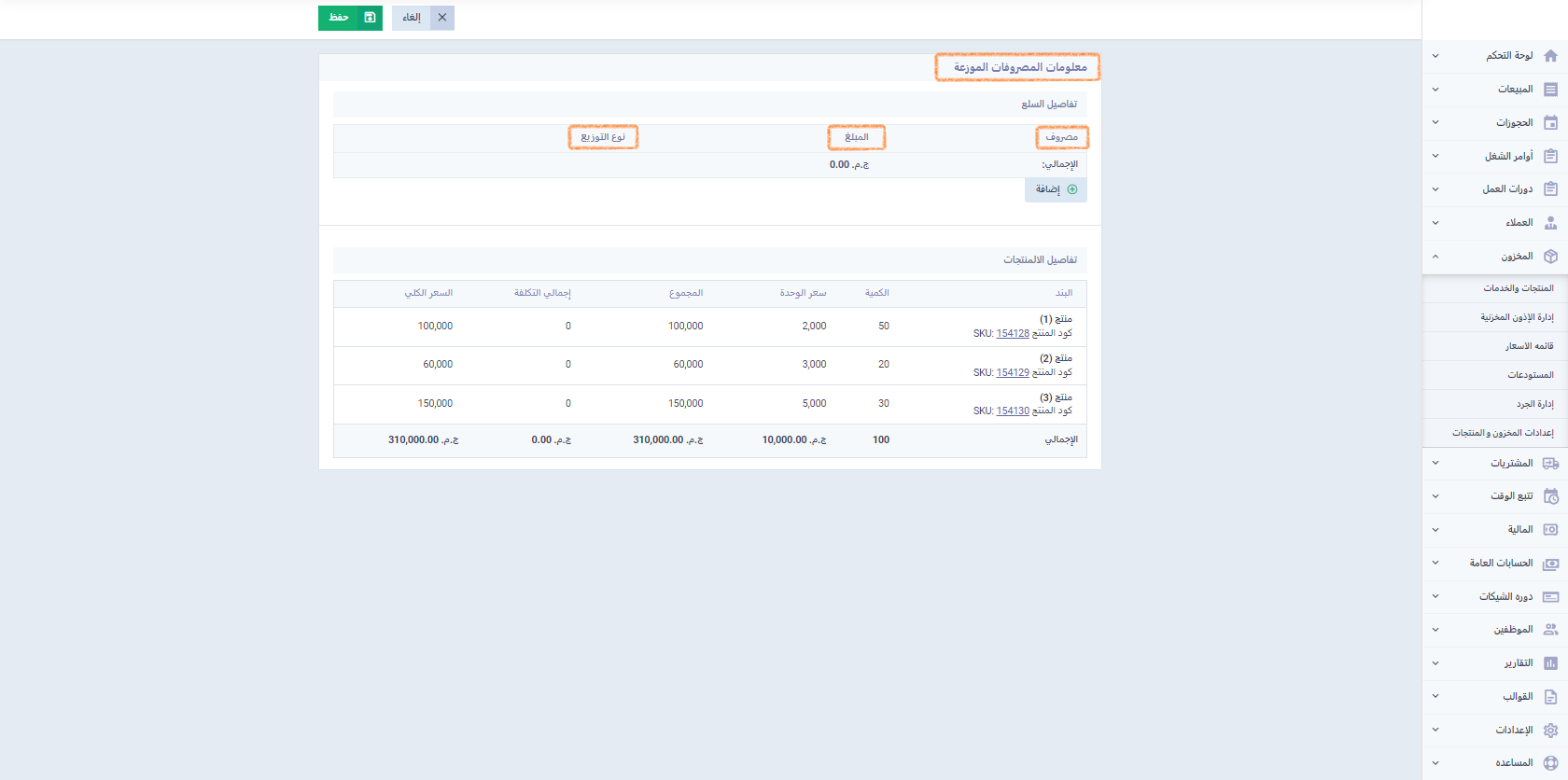
Task: Click the العملاء customers icon
Action: [x=1550, y=223]
